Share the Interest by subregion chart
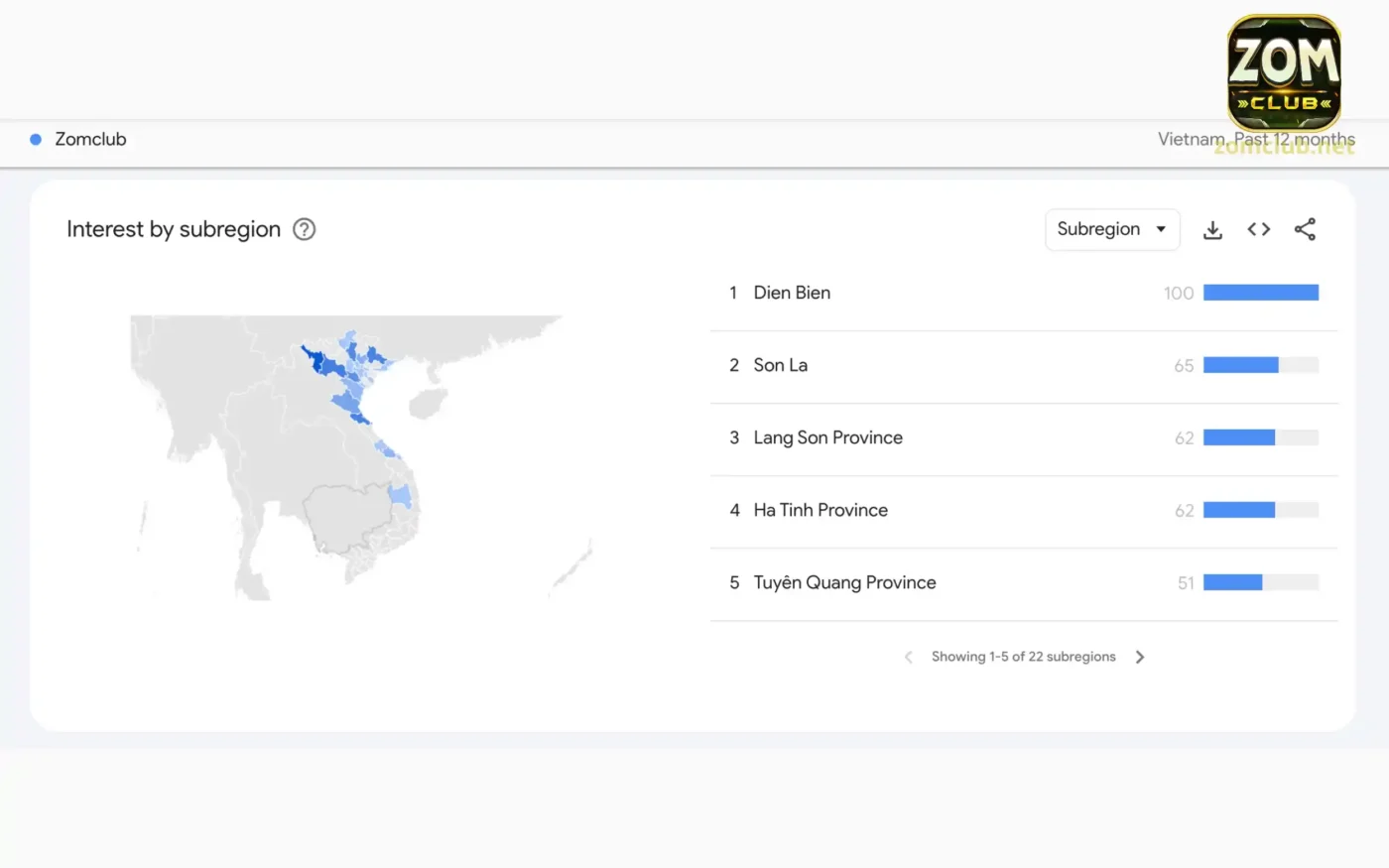The width and height of the screenshot is (1389, 868). click(x=1305, y=229)
